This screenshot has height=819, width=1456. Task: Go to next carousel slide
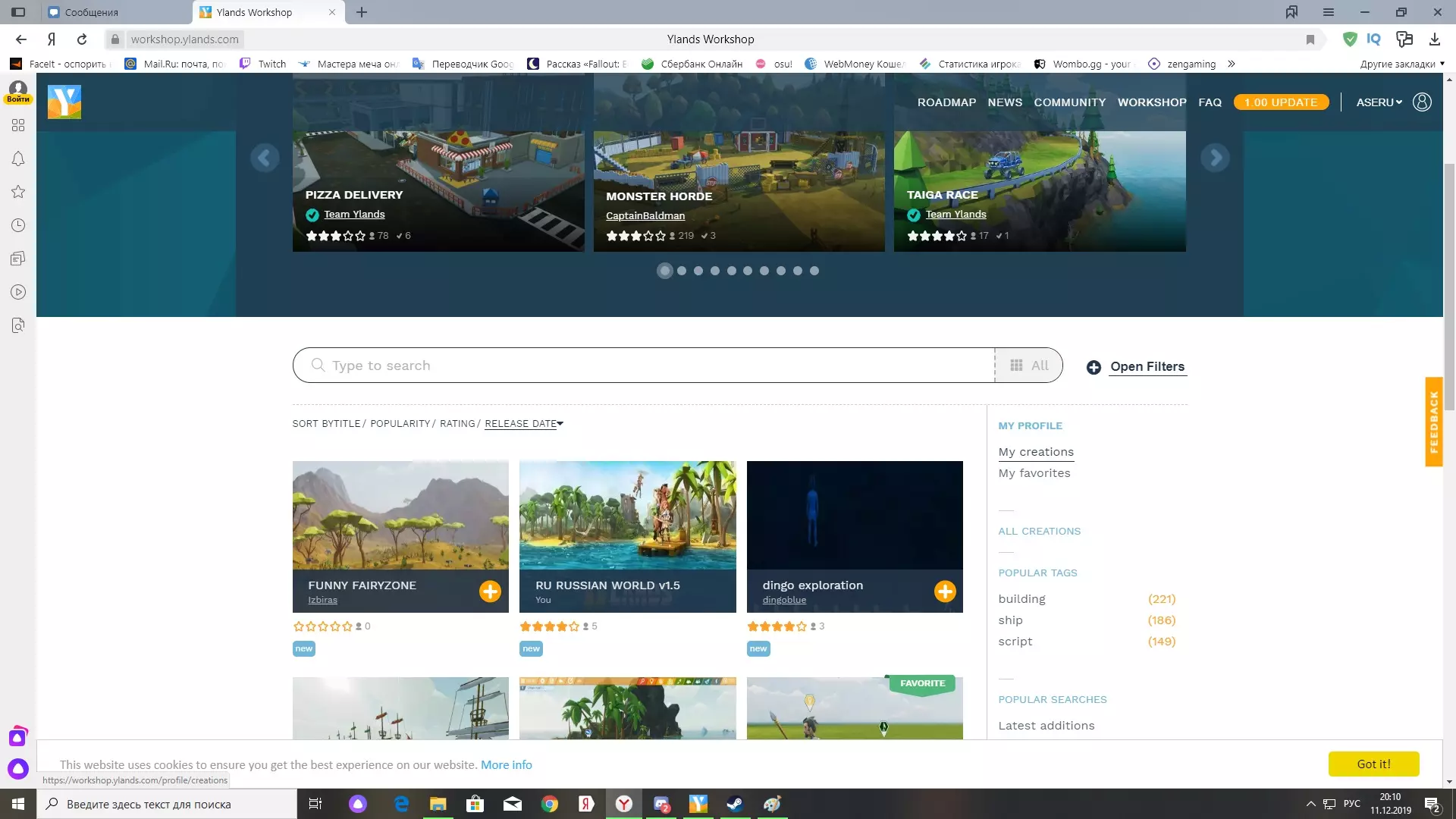coord(1215,158)
